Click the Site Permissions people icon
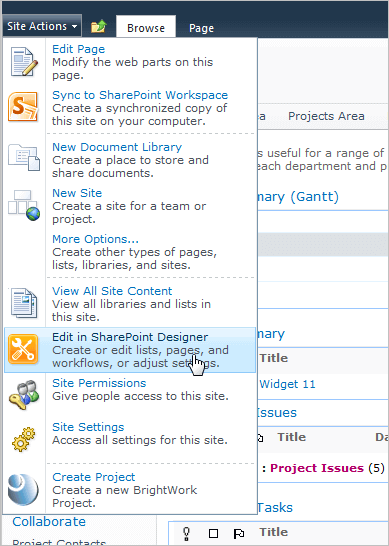 (x=24, y=395)
